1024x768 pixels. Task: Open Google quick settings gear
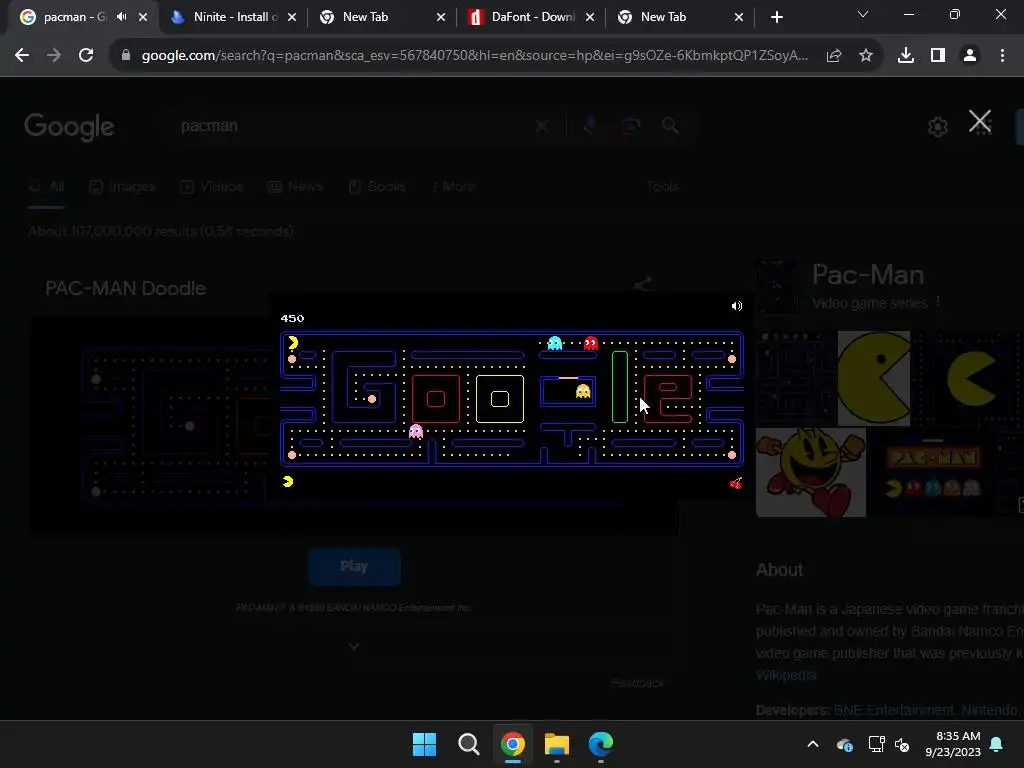click(938, 127)
